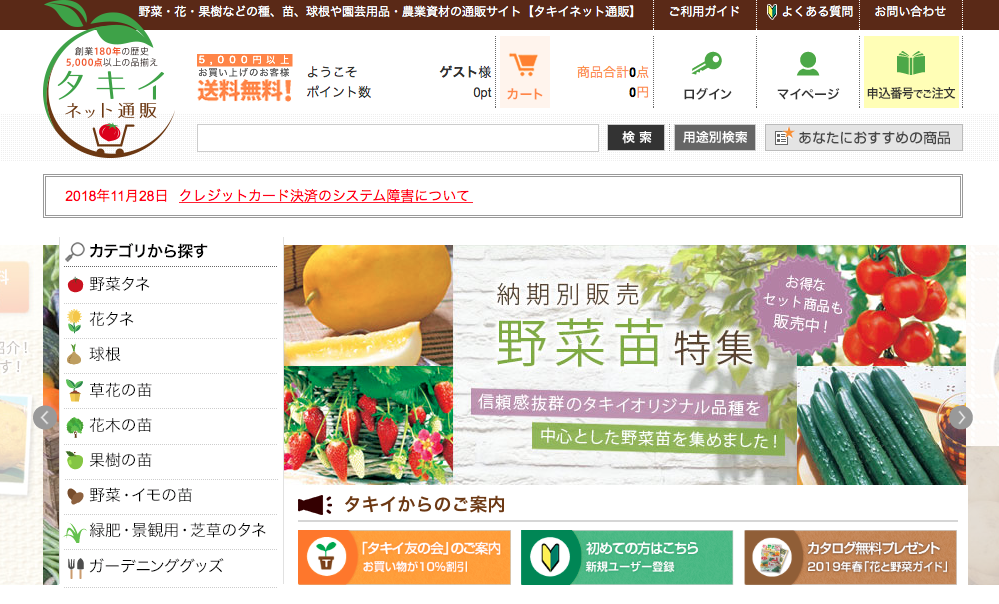Screen dimensions: 999x604
Task: Click the マイページ label
Action: [808, 94]
